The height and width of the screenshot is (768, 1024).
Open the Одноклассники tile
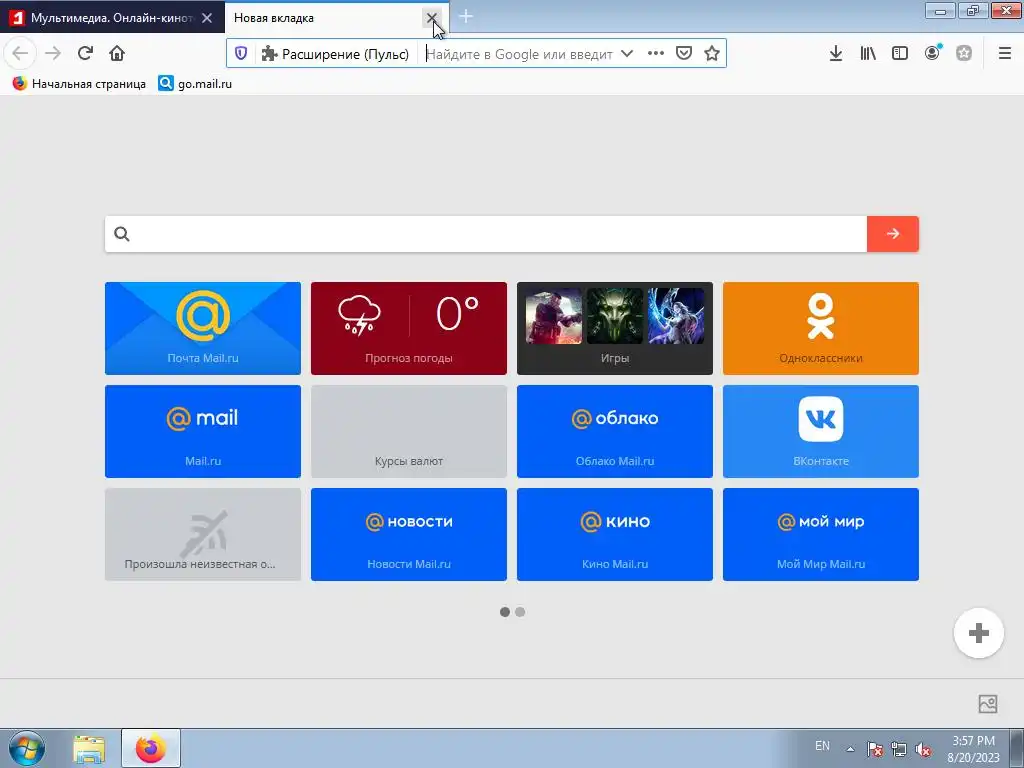(821, 328)
